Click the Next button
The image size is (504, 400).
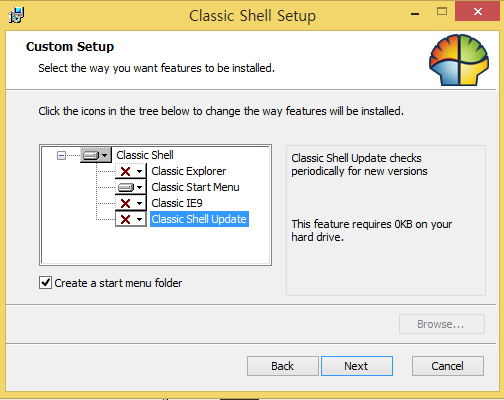pos(357,366)
